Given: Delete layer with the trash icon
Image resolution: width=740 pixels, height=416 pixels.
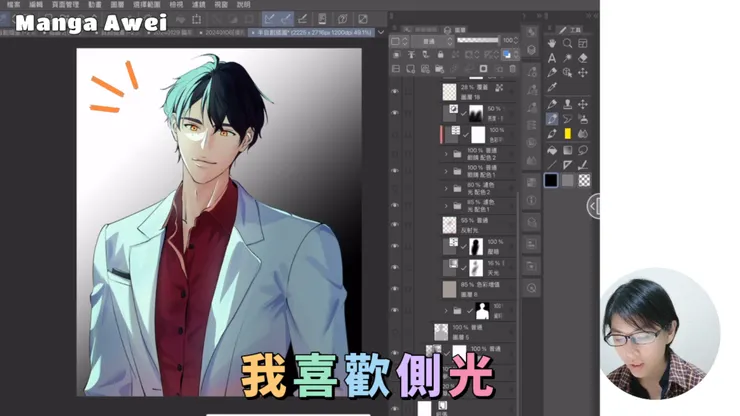Looking at the screenshot, I should [513, 69].
